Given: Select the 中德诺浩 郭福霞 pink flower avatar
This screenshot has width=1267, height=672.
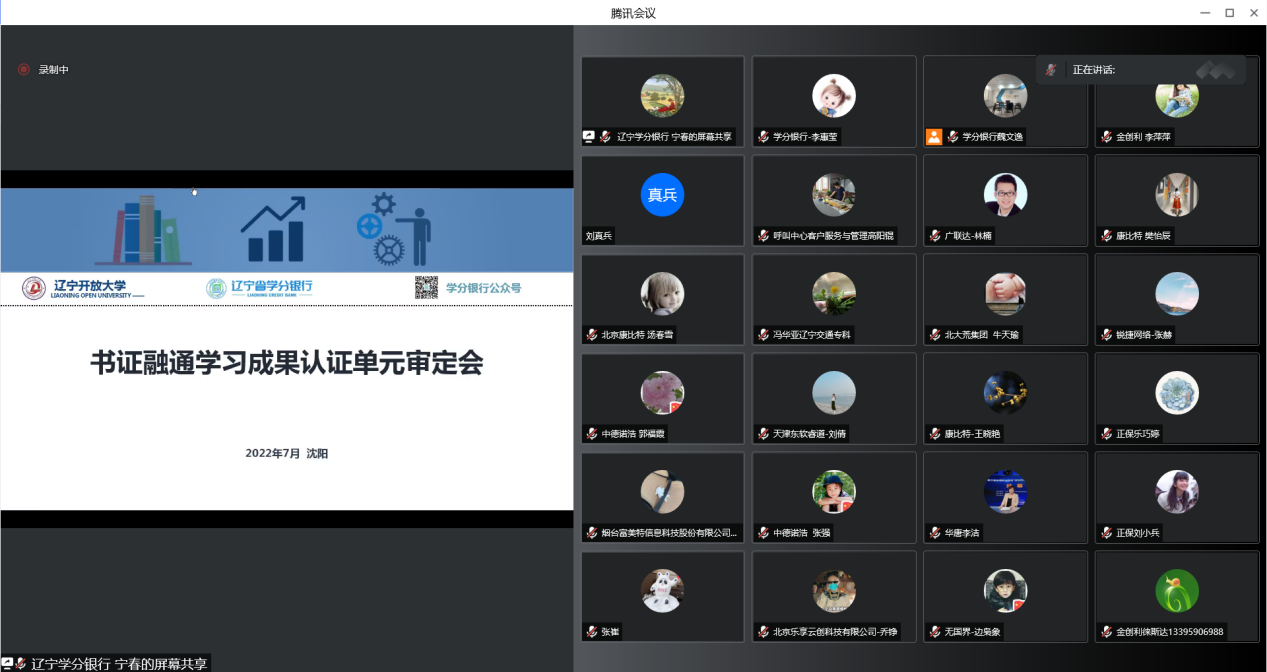Looking at the screenshot, I should tap(662, 393).
